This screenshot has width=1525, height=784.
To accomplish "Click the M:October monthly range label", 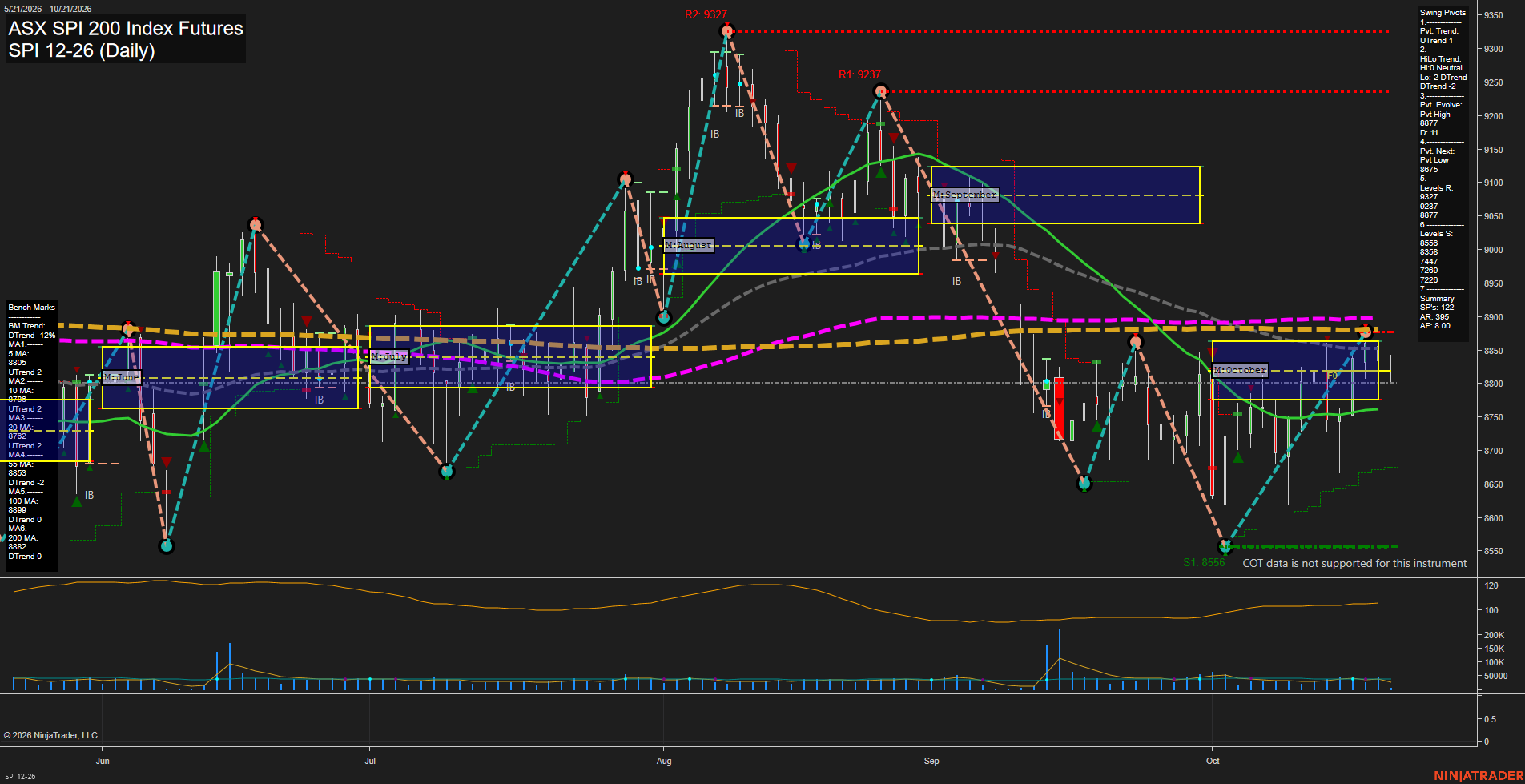I will pyautogui.click(x=1241, y=370).
